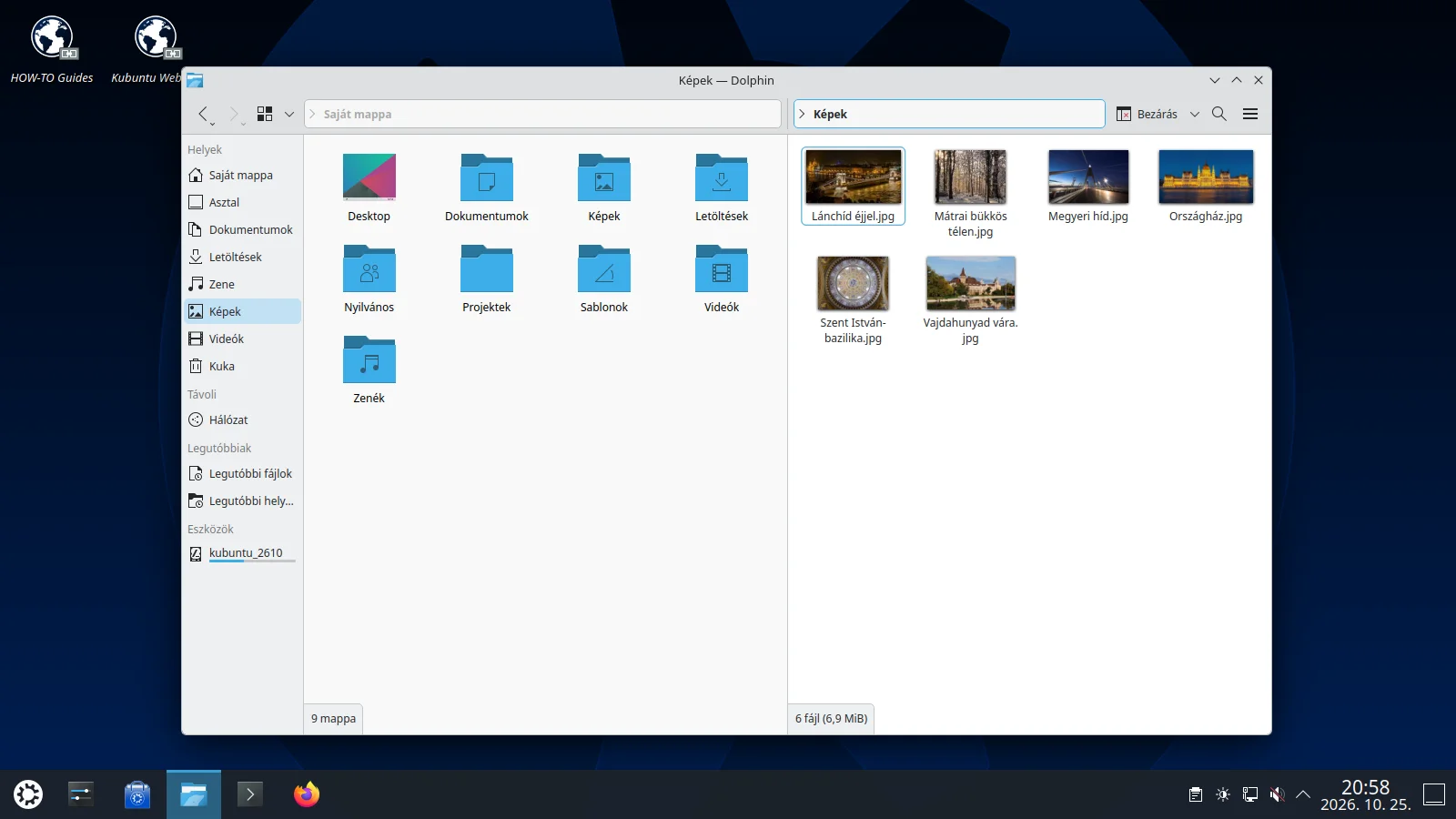Viewport: 1456px width, 819px height.
Task: Select the Desktop folder icon
Action: point(369,178)
